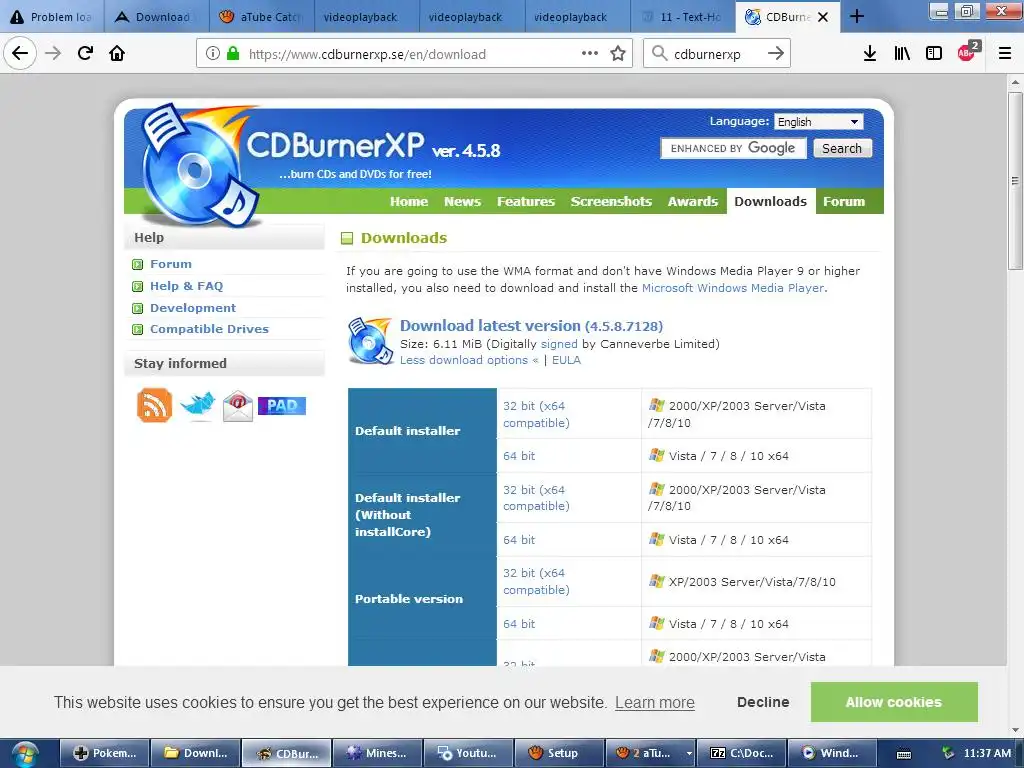Download Default installer 32 bit
Screen dimensions: 1024x768
pos(536,414)
